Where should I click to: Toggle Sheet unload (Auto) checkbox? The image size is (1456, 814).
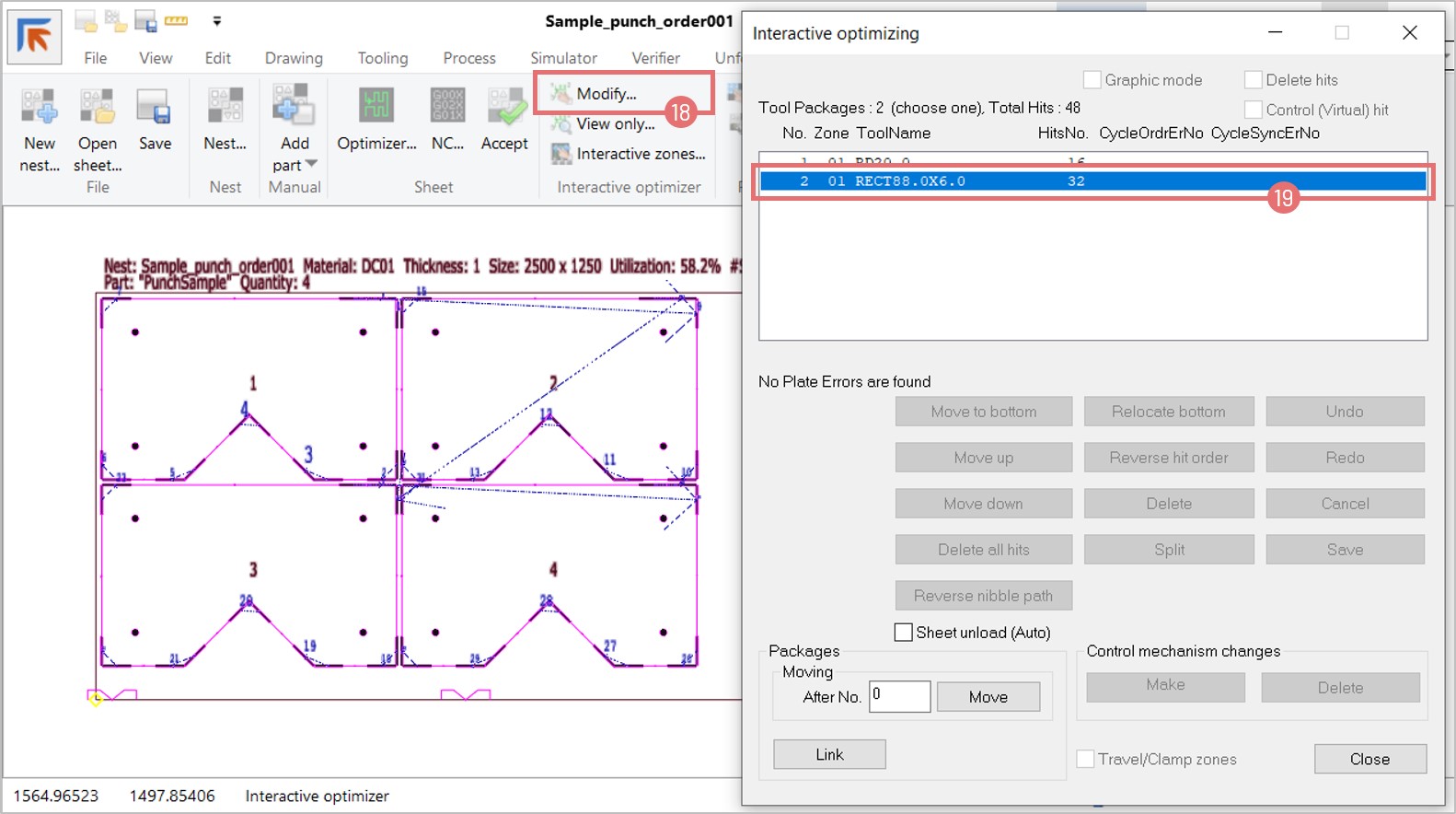click(x=904, y=633)
